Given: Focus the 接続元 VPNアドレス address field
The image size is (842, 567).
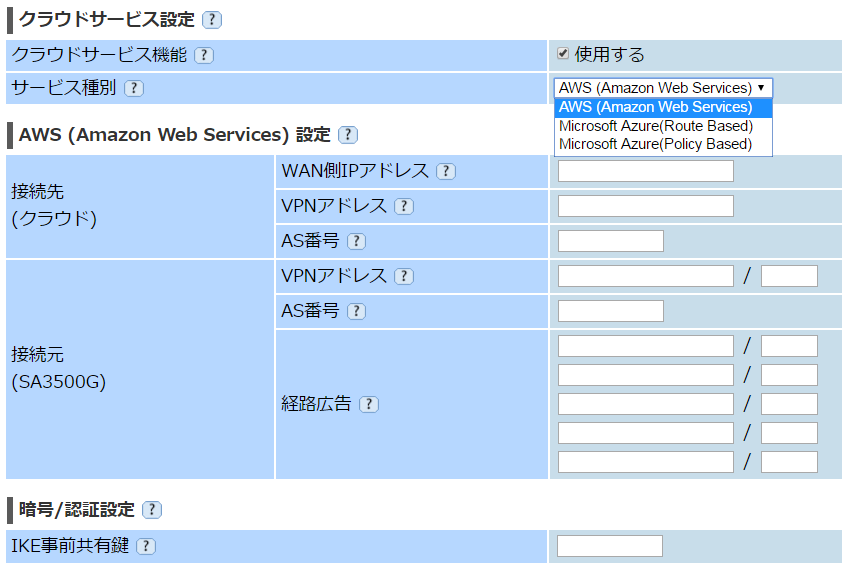Looking at the screenshot, I should click(x=645, y=276).
